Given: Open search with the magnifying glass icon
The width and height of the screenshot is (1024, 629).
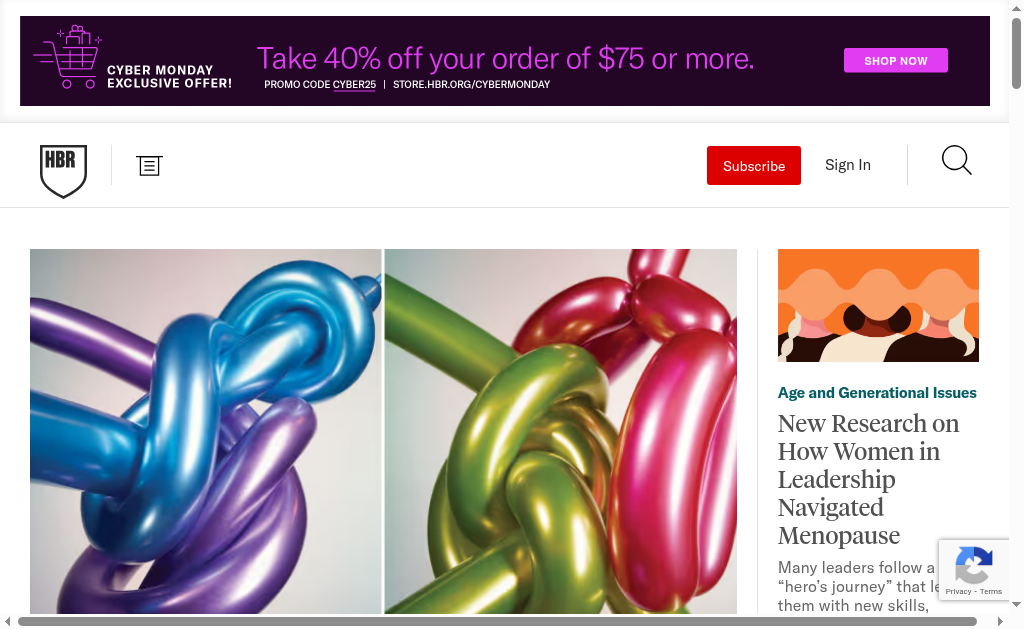Looking at the screenshot, I should (957, 160).
